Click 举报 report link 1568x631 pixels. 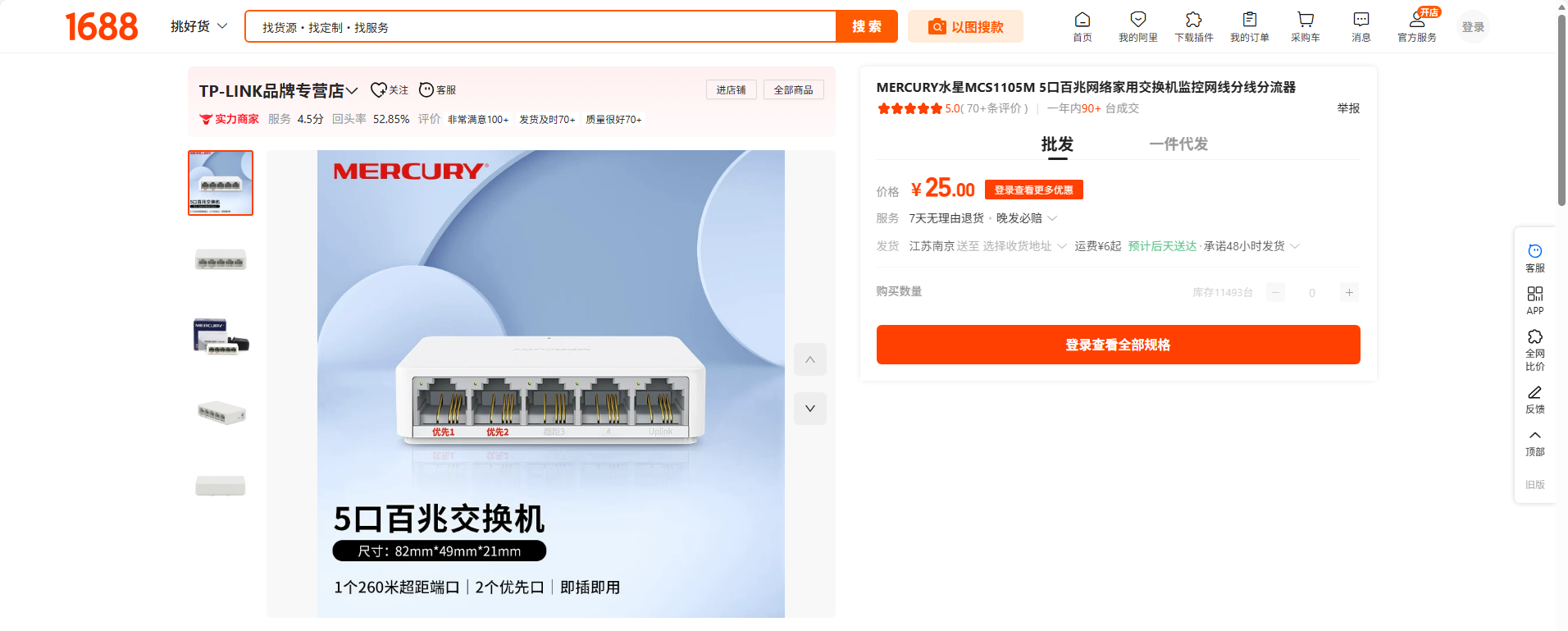1348,108
